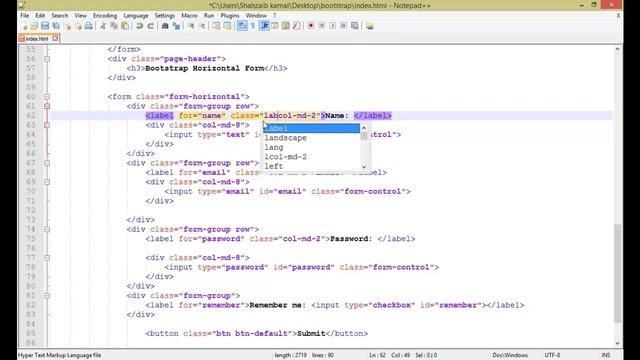Play back the recorded macro icon
Screen dimensions: 640x360
(x=333, y=26)
